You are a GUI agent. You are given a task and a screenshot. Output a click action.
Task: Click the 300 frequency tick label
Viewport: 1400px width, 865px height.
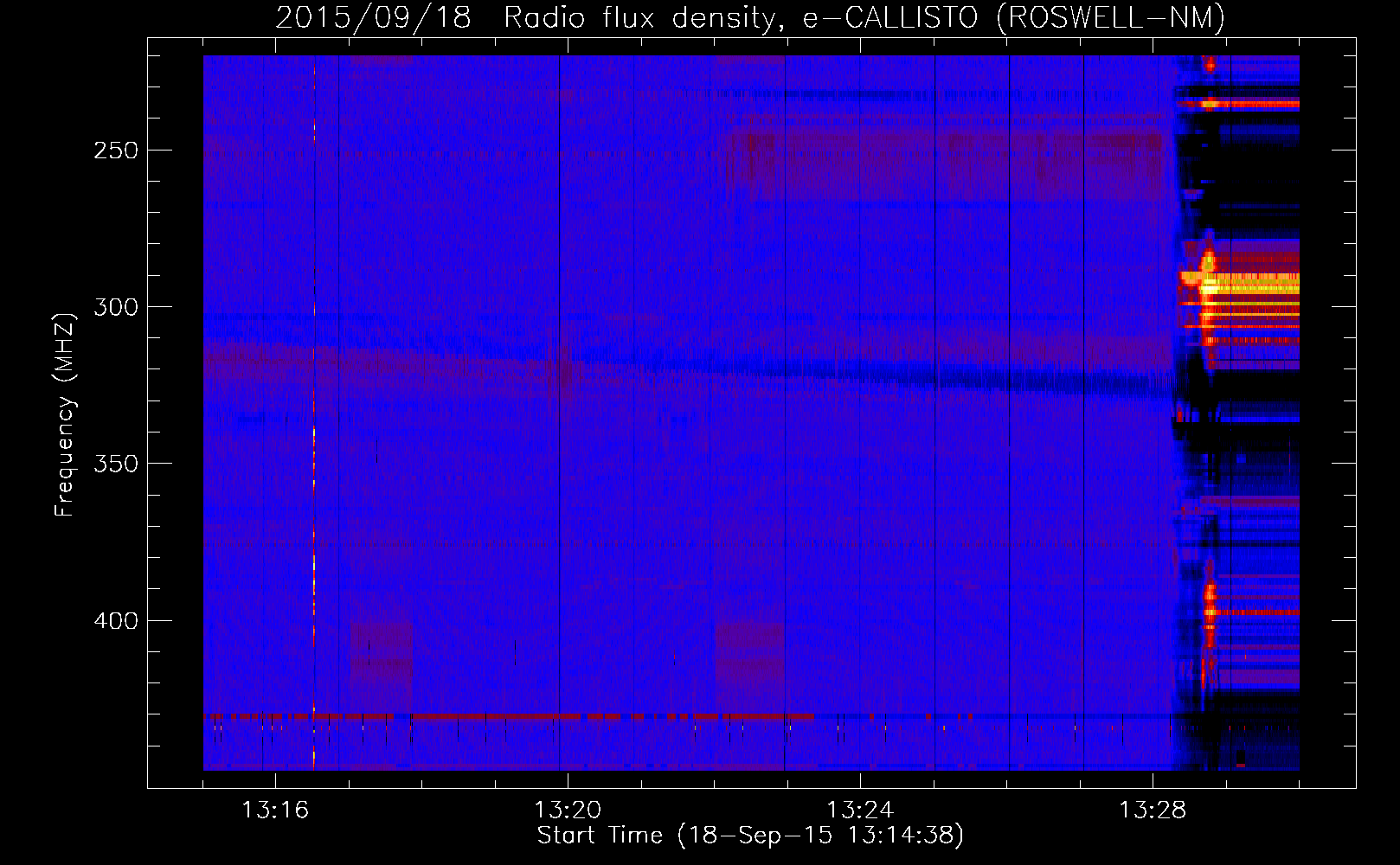(x=116, y=307)
